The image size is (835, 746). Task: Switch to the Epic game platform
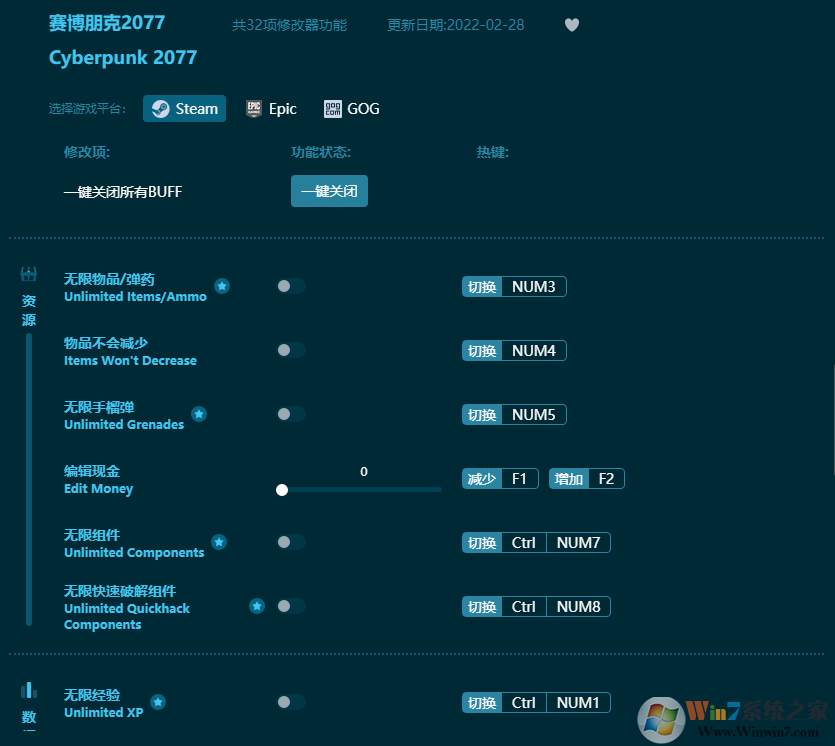[x=271, y=108]
